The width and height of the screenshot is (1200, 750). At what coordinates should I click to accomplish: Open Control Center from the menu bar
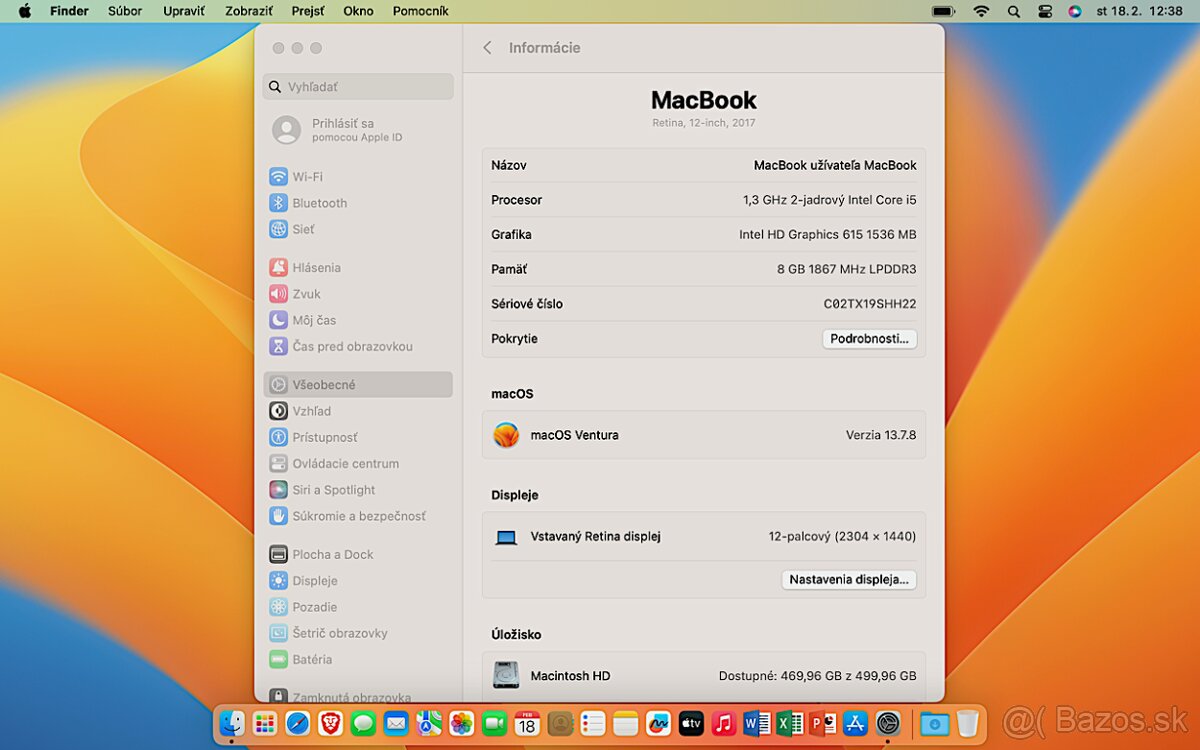(1045, 11)
